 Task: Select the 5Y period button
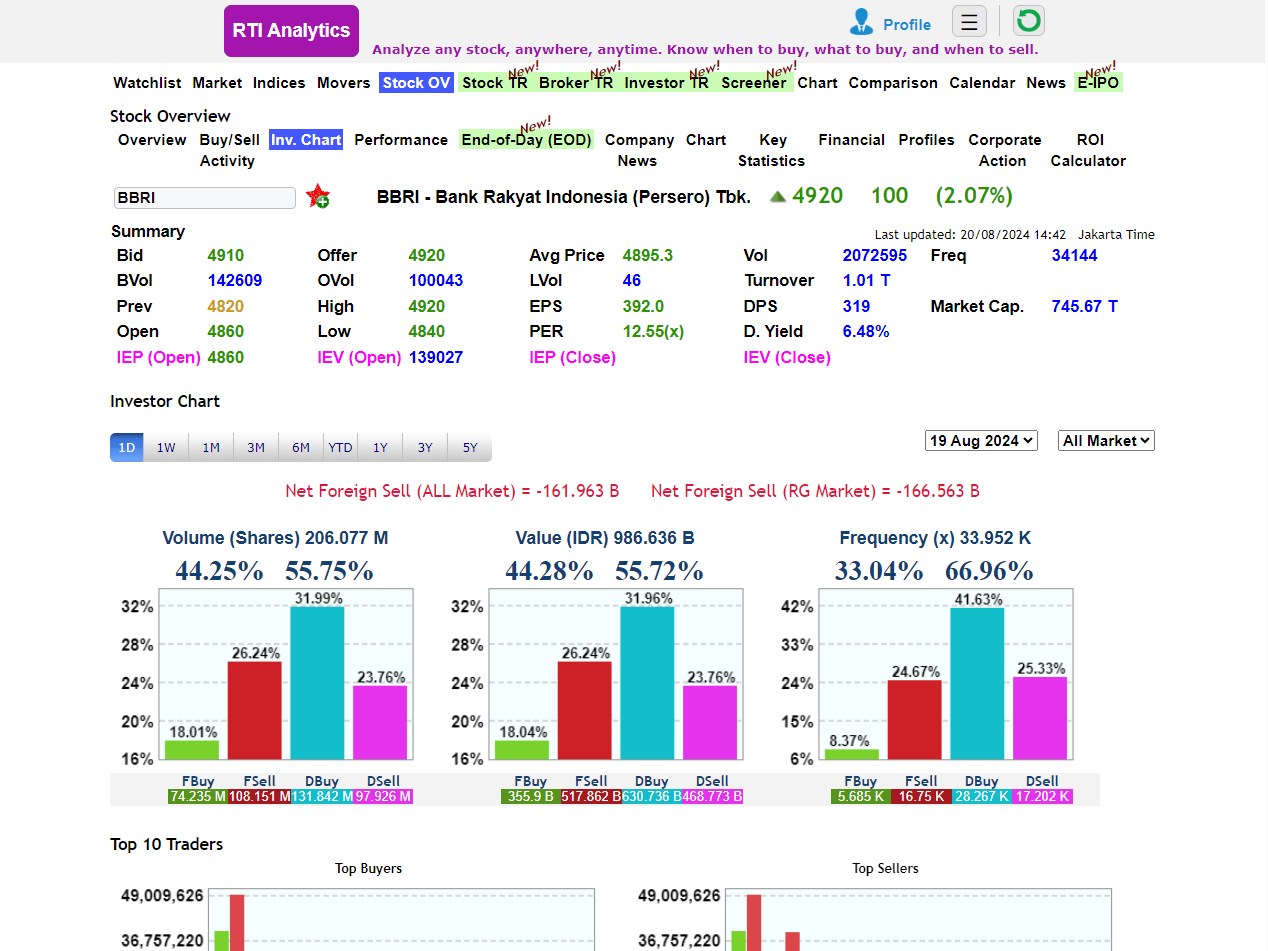(x=470, y=447)
